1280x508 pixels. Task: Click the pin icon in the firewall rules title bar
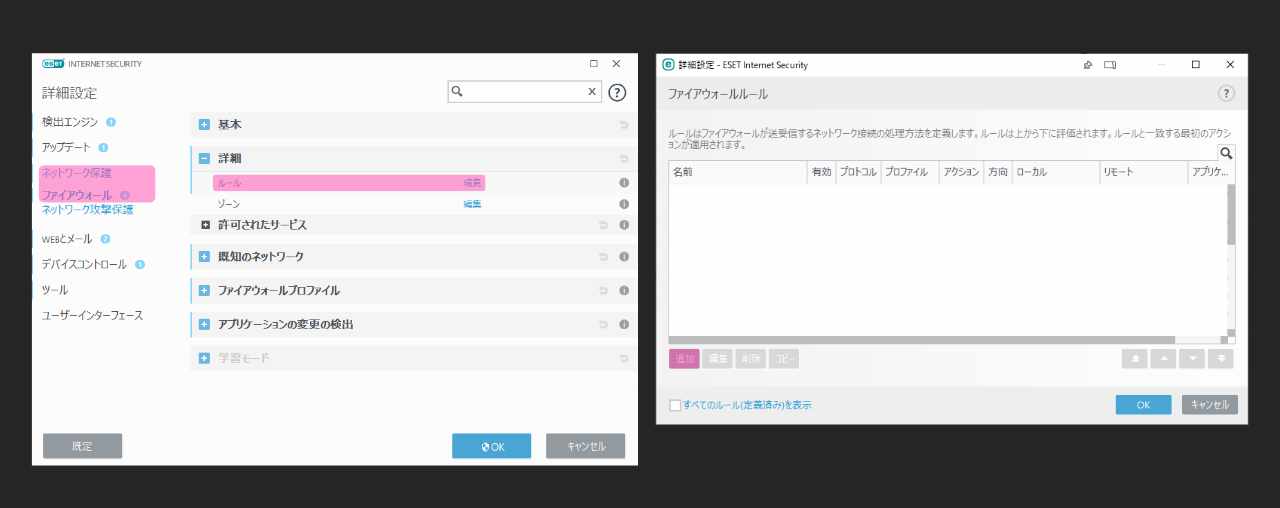pyautogui.click(x=1088, y=65)
